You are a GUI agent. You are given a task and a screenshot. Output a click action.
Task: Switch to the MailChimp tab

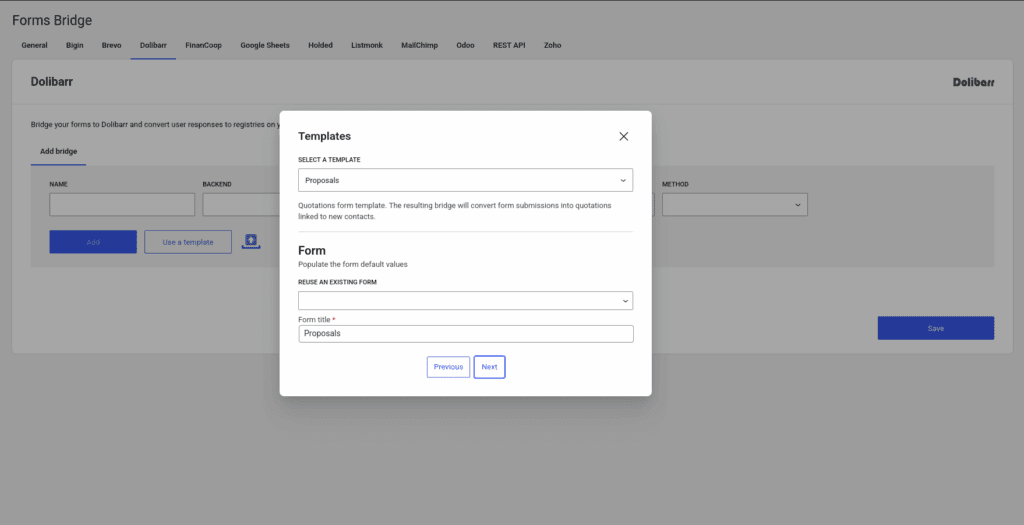click(x=419, y=45)
